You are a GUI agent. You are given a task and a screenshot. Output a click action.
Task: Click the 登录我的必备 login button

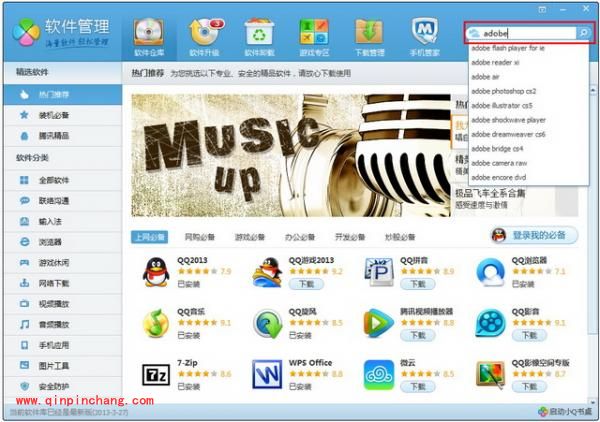pos(533,235)
